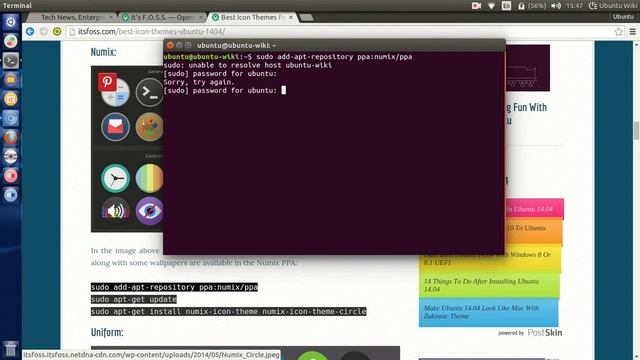Open the clock showing 15:47
The image size is (640, 360).
pos(574,6)
